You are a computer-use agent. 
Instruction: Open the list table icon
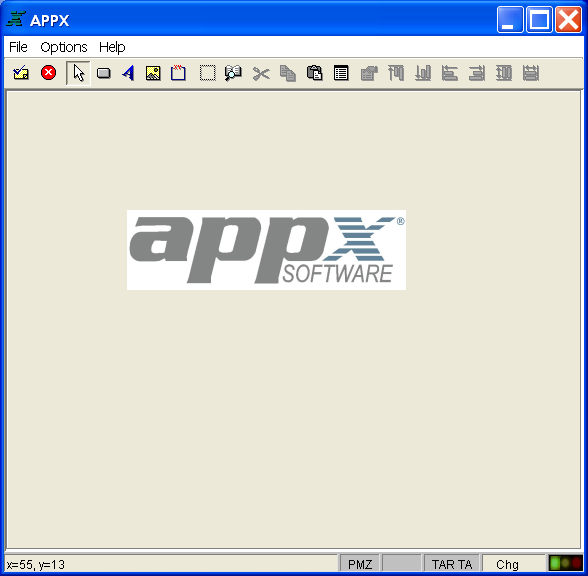(x=341, y=73)
